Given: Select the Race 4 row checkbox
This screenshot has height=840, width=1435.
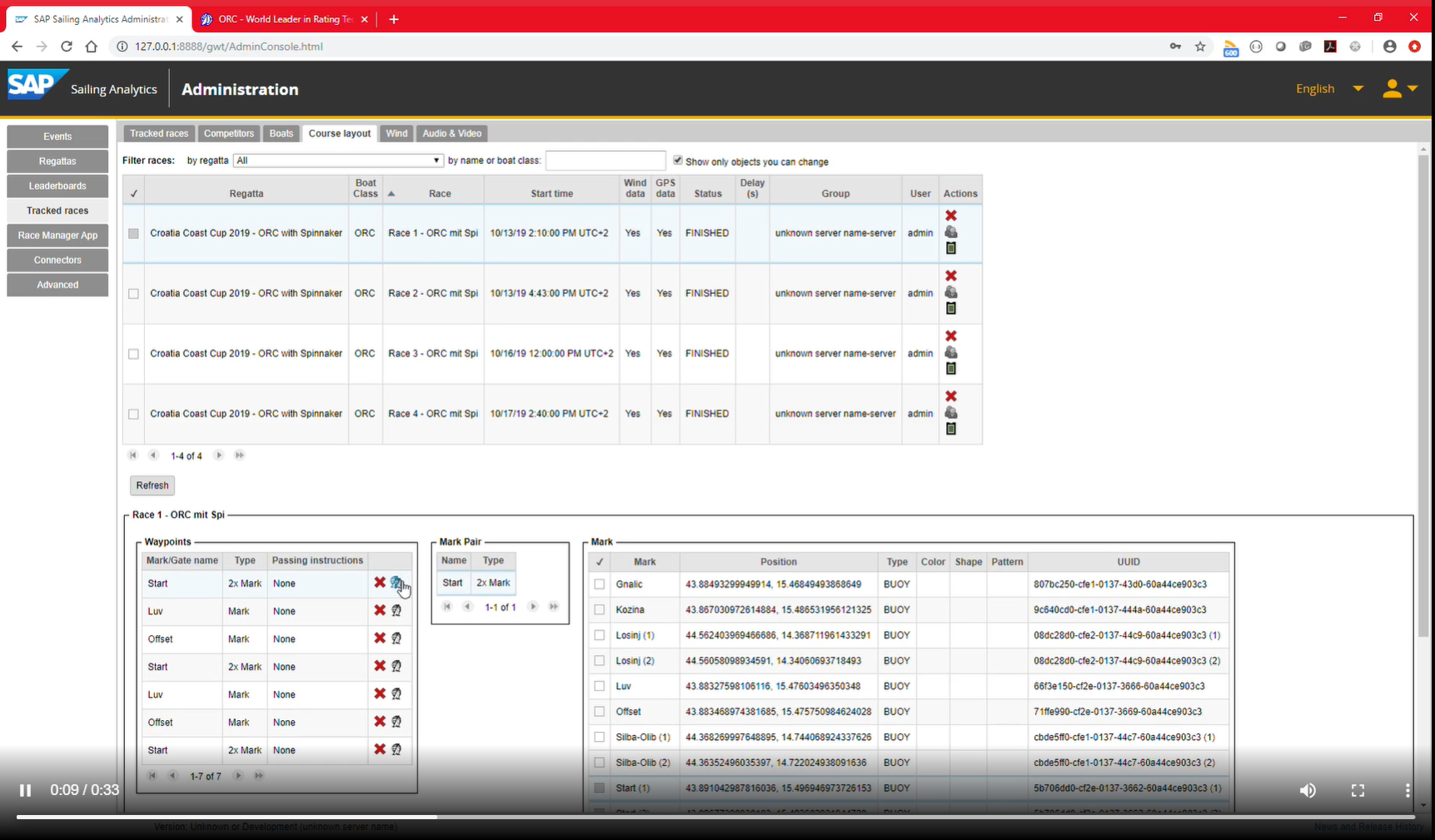Looking at the screenshot, I should [133, 414].
